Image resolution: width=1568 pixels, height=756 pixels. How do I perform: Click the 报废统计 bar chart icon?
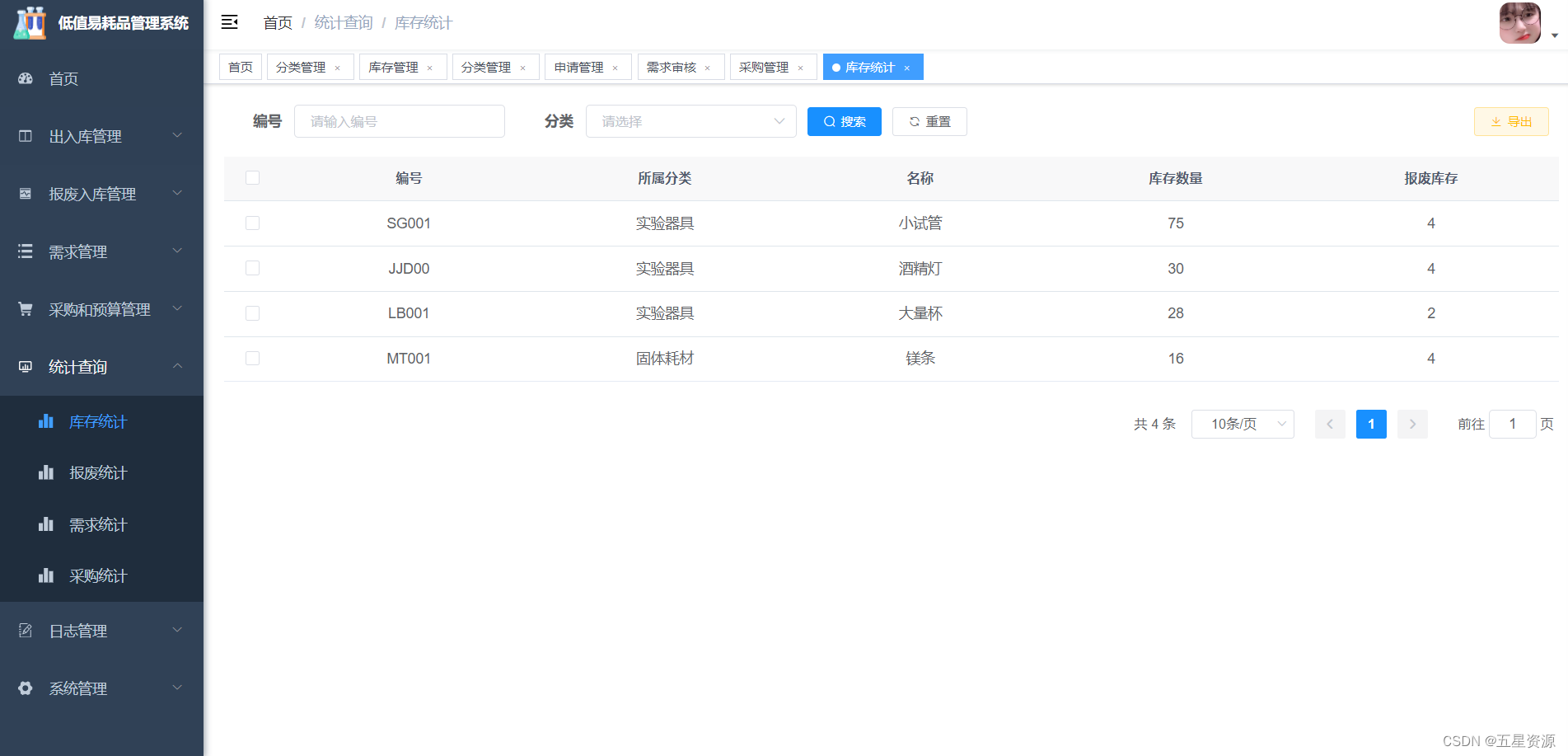pos(46,472)
